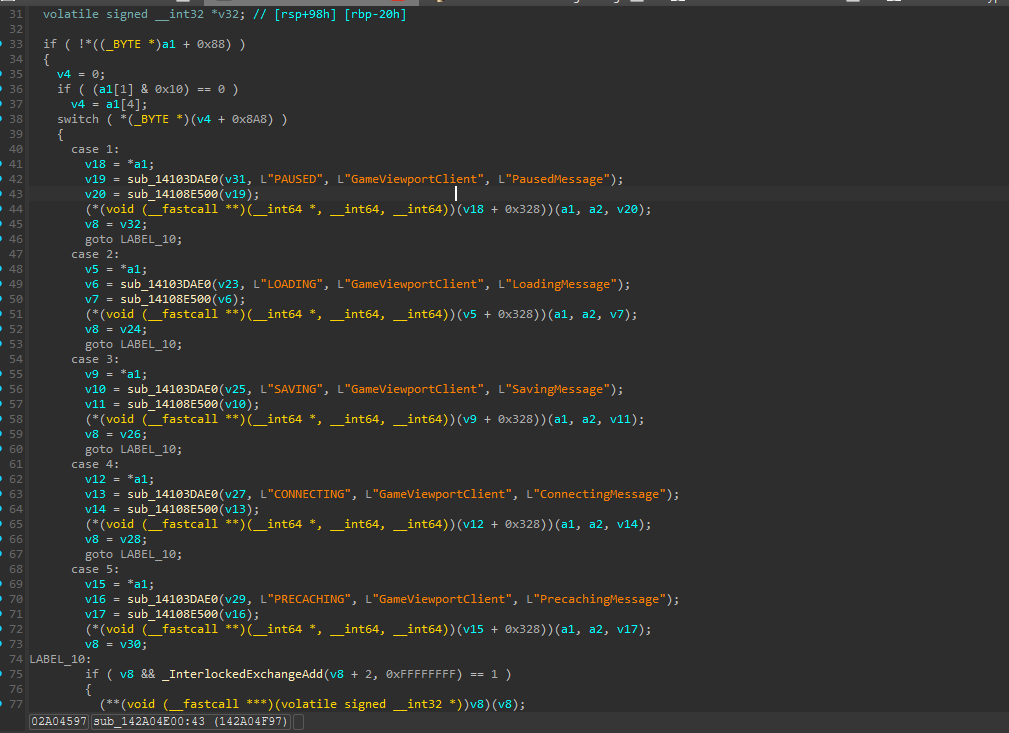Click the v8 = v32 assignment
Viewport: 1009px width, 733px height.
tap(116, 225)
